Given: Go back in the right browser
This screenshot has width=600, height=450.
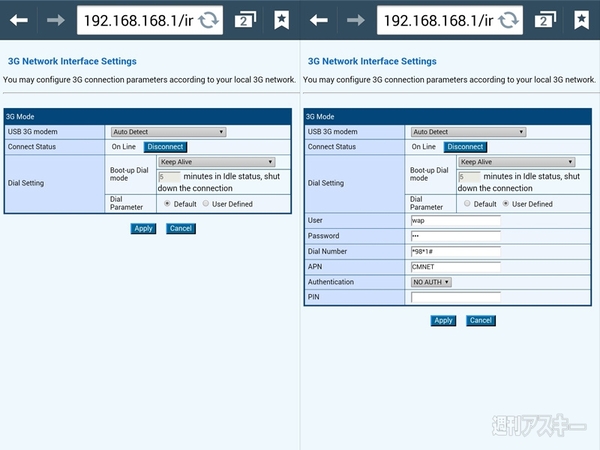Looking at the screenshot, I should tap(319, 20).
